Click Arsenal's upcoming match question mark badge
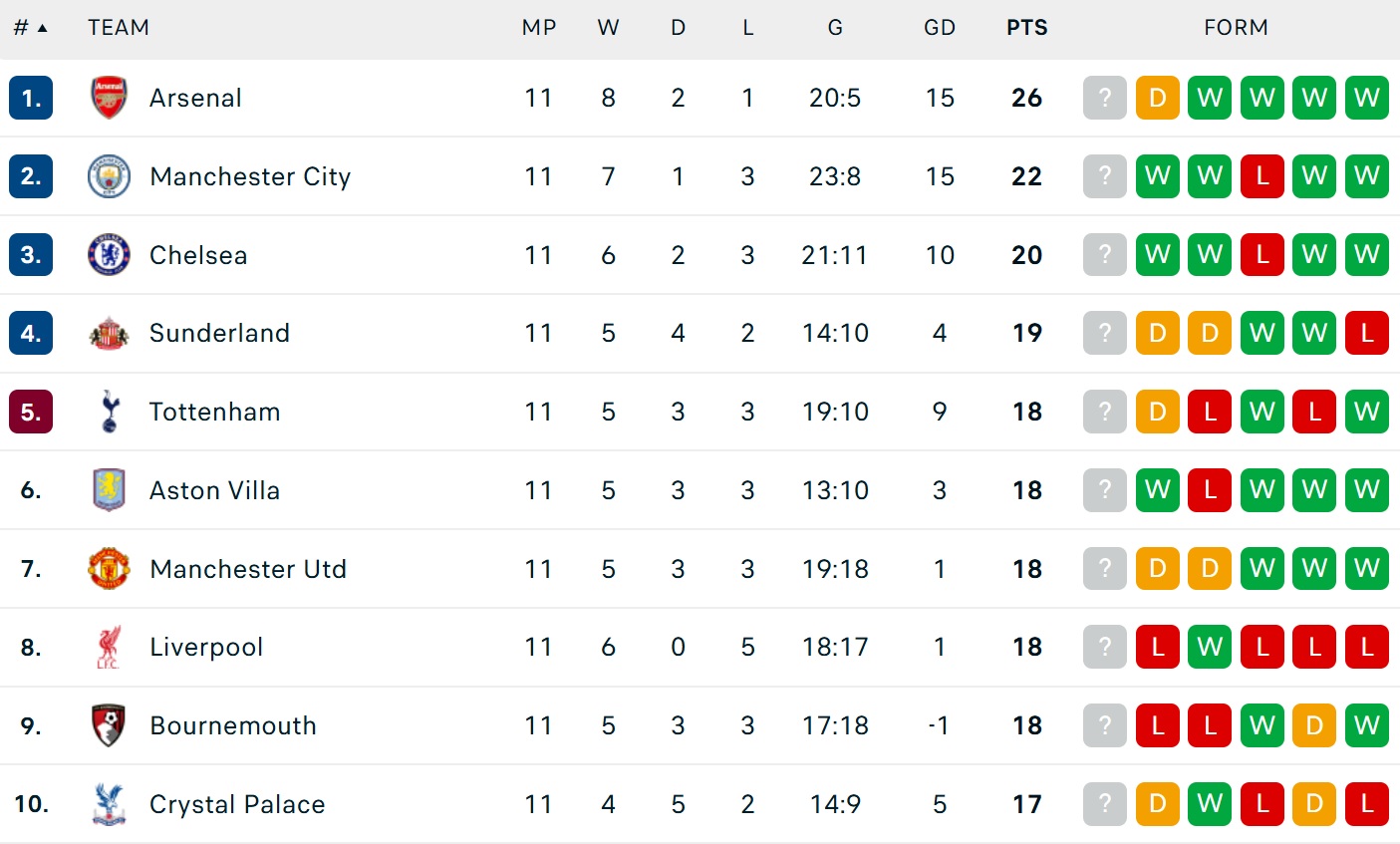The width and height of the screenshot is (1400, 844). (1104, 98)
